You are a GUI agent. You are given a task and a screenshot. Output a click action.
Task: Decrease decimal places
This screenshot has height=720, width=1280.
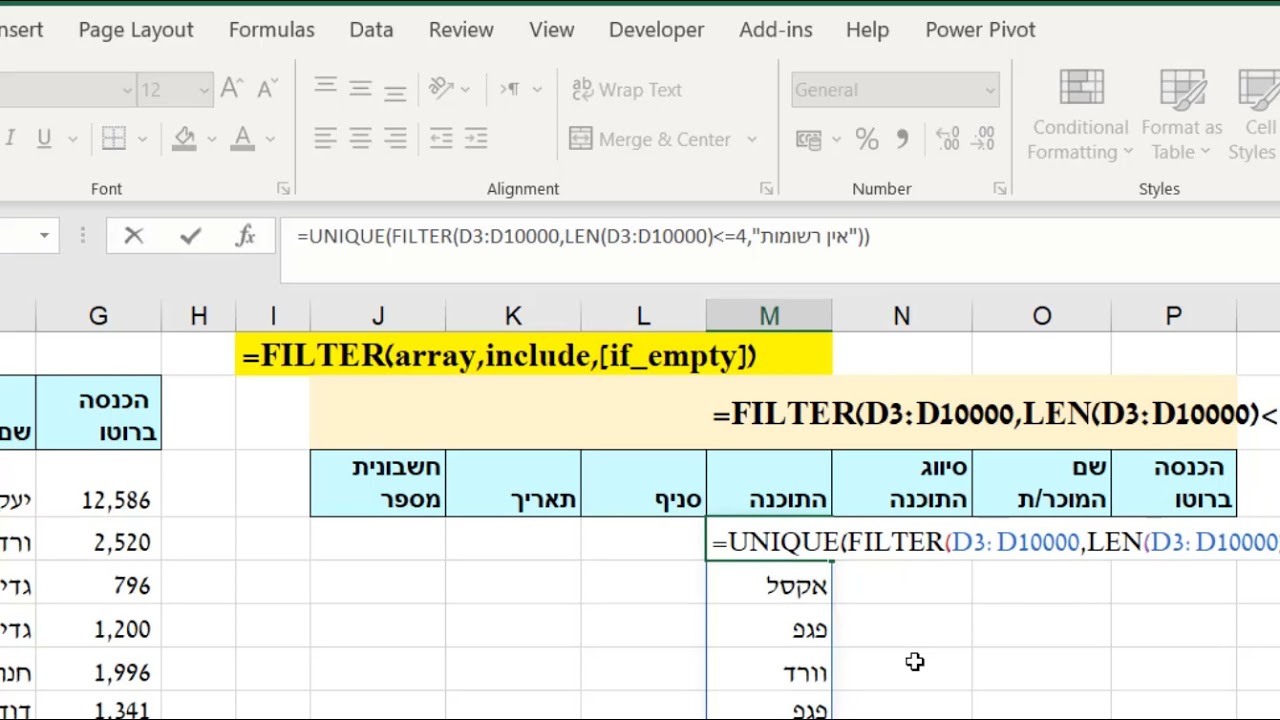pyautogui.click(x=982, y=139)
